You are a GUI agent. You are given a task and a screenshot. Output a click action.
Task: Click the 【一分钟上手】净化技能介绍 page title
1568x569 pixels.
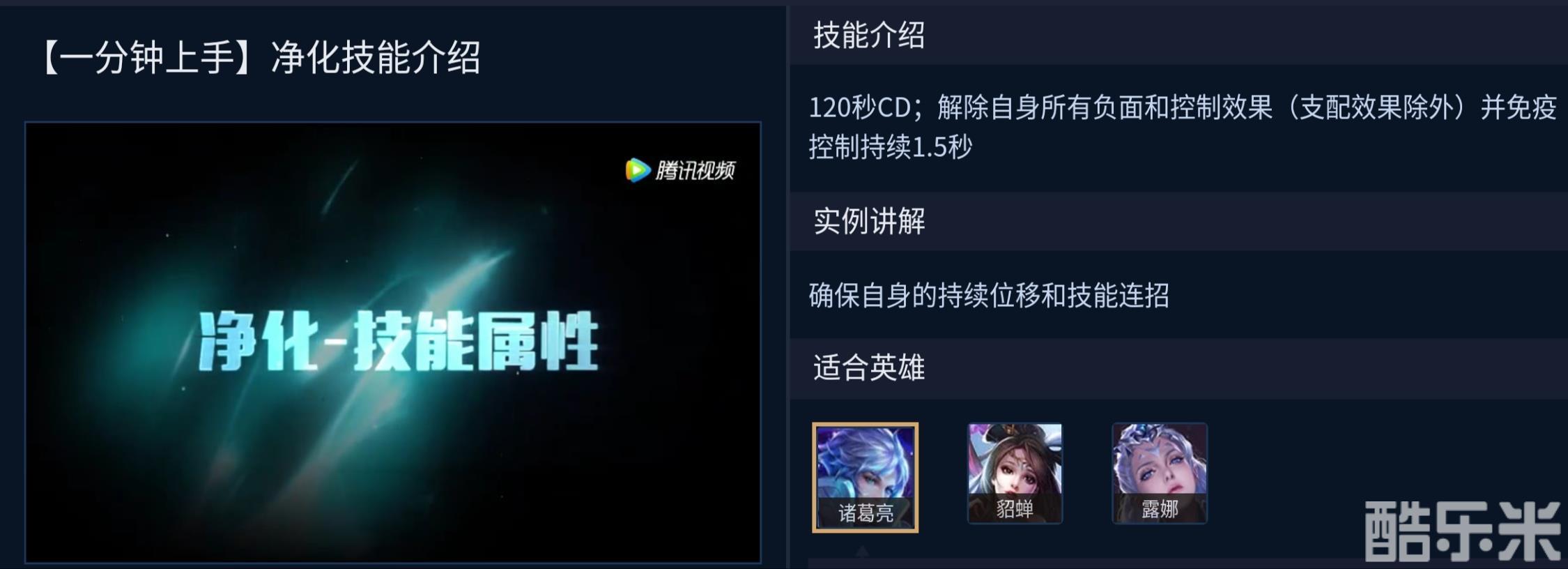tap(258, 57)
